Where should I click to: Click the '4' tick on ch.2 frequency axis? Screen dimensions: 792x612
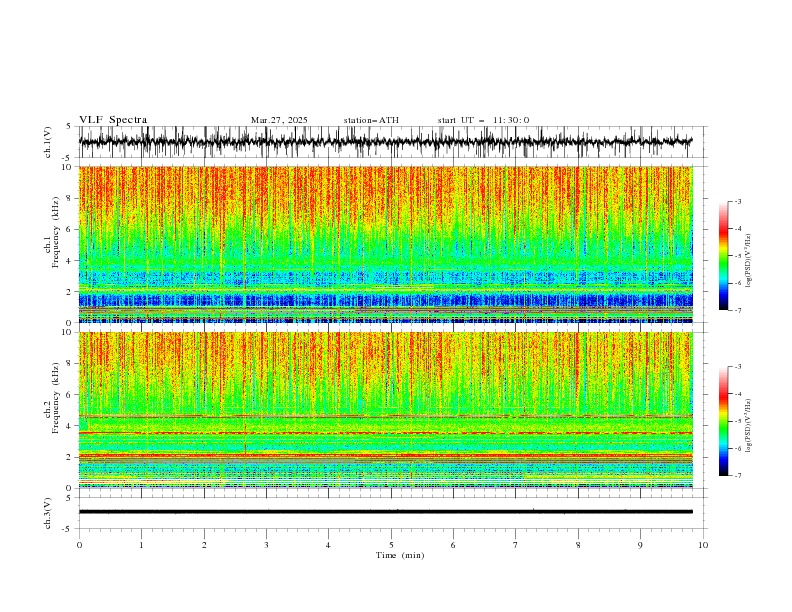tap(70, 426)
